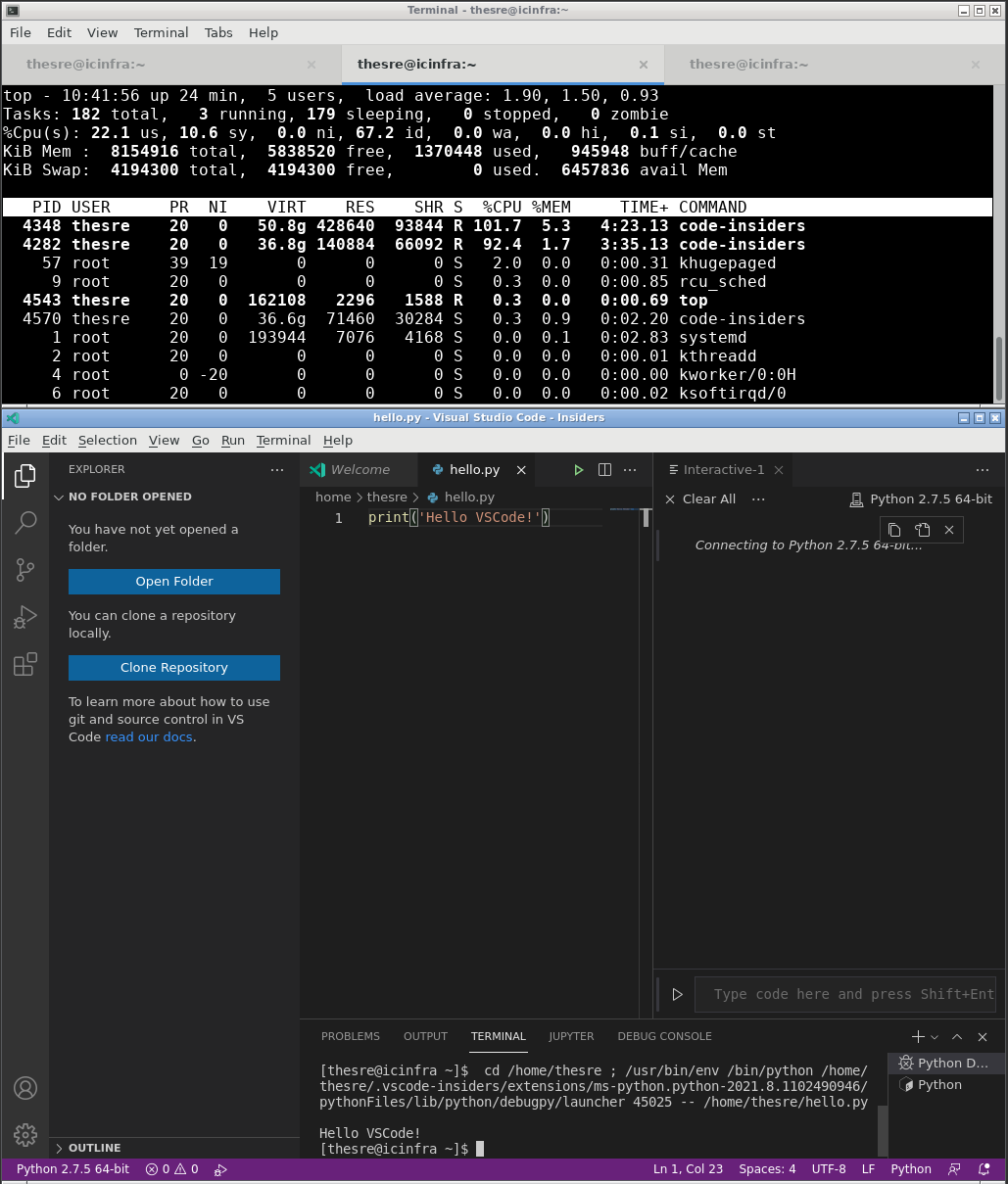Open the Explorer view in activity bar

point(25,476)
